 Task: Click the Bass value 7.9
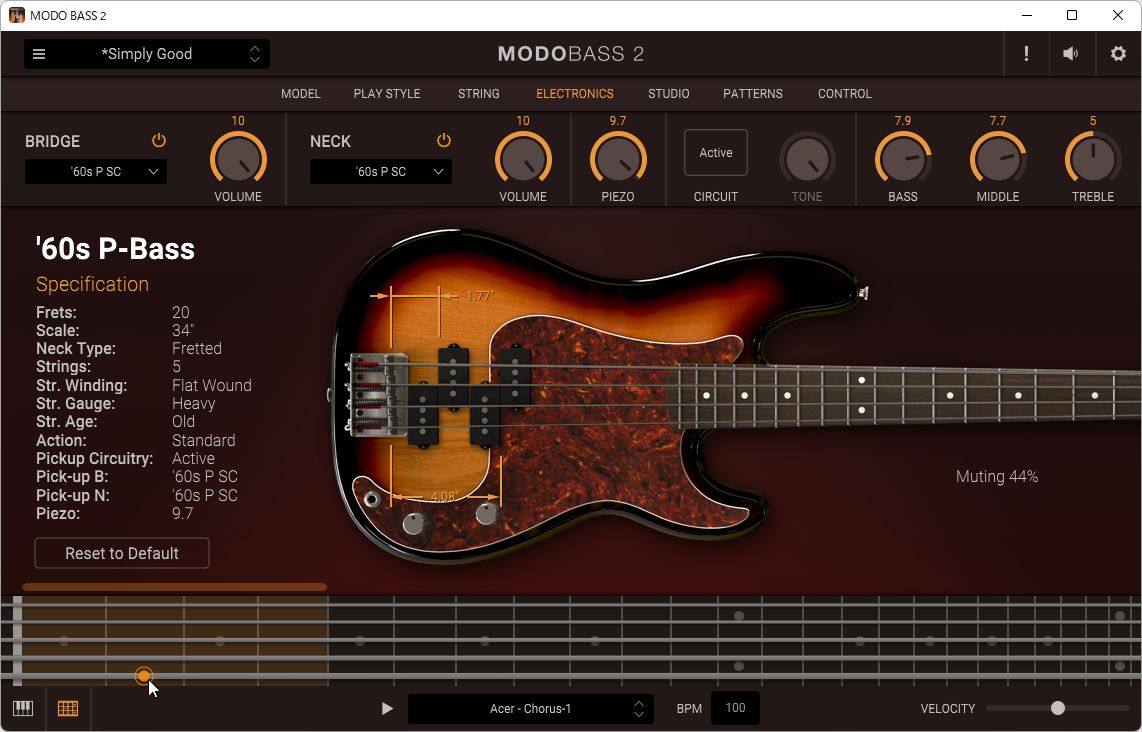point(902,121)
